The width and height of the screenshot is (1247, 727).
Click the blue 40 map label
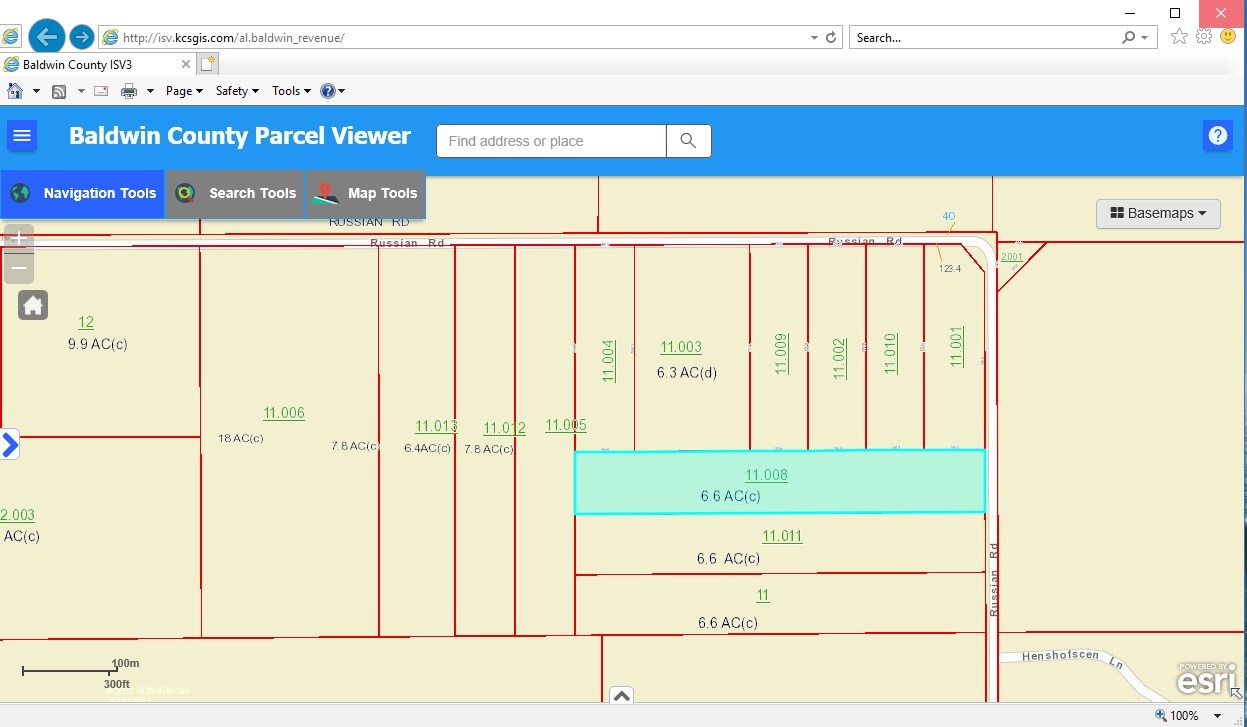(949, 216)
